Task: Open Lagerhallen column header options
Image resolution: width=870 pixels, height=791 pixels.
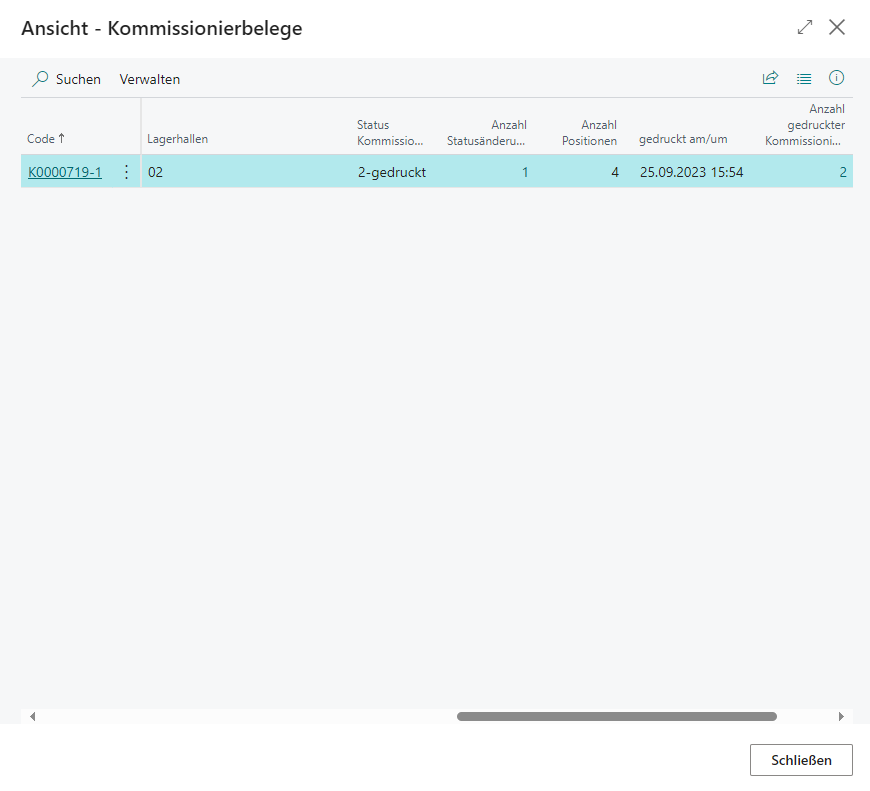Action: pos(178,139)
